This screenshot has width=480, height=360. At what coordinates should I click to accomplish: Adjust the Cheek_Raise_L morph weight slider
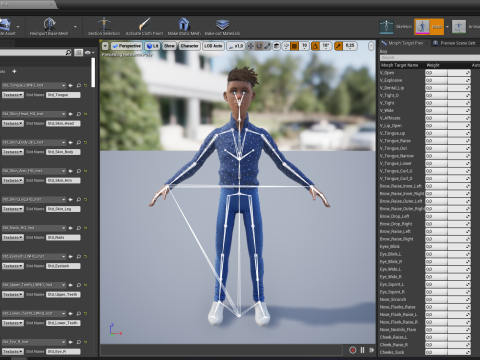[448, 337]
